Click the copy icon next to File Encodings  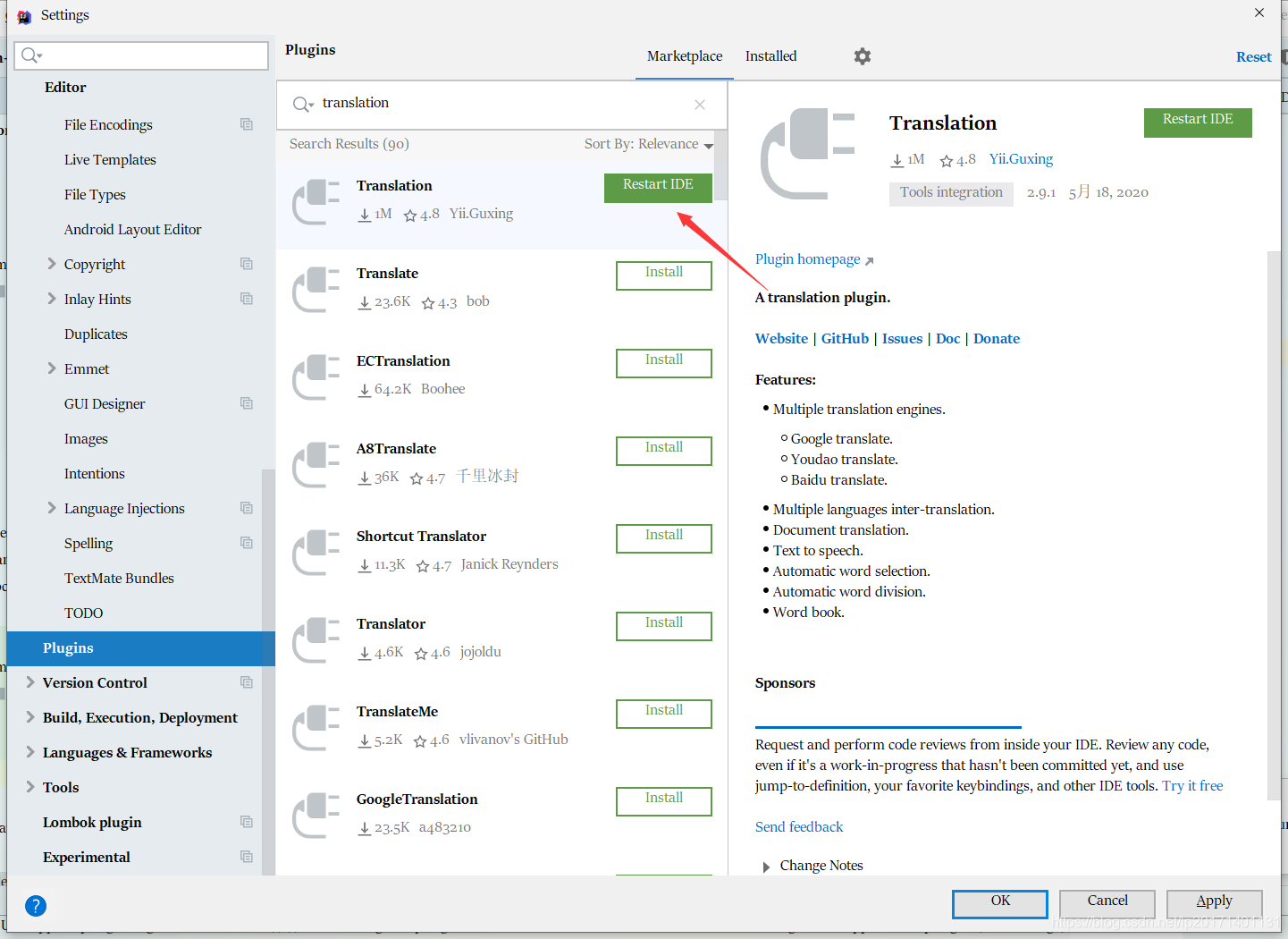click(247, 124)
